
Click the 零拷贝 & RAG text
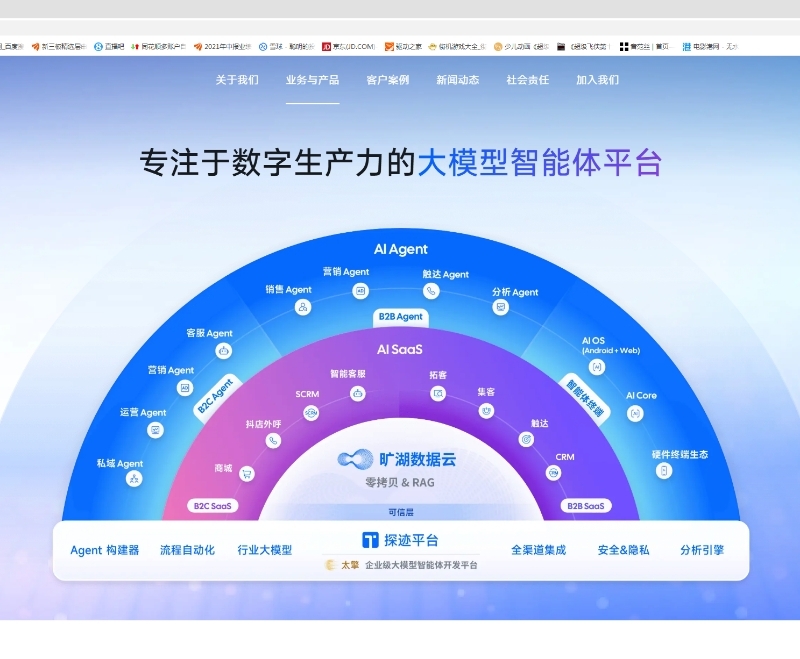pos(400,483)
